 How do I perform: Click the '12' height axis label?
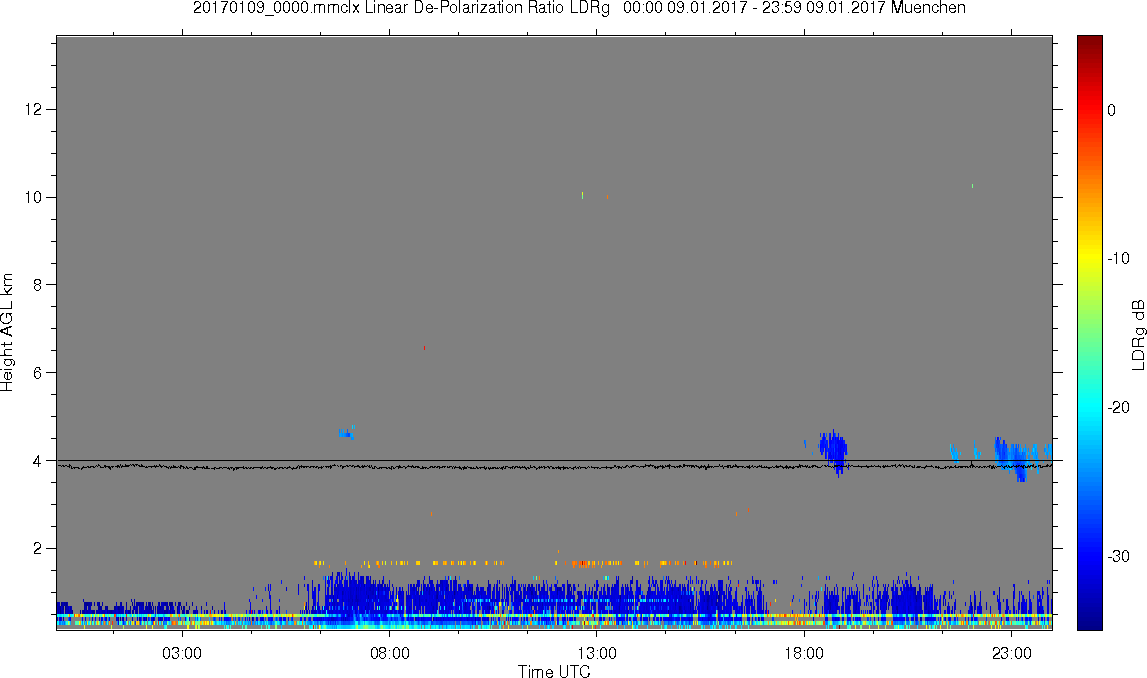34,110
